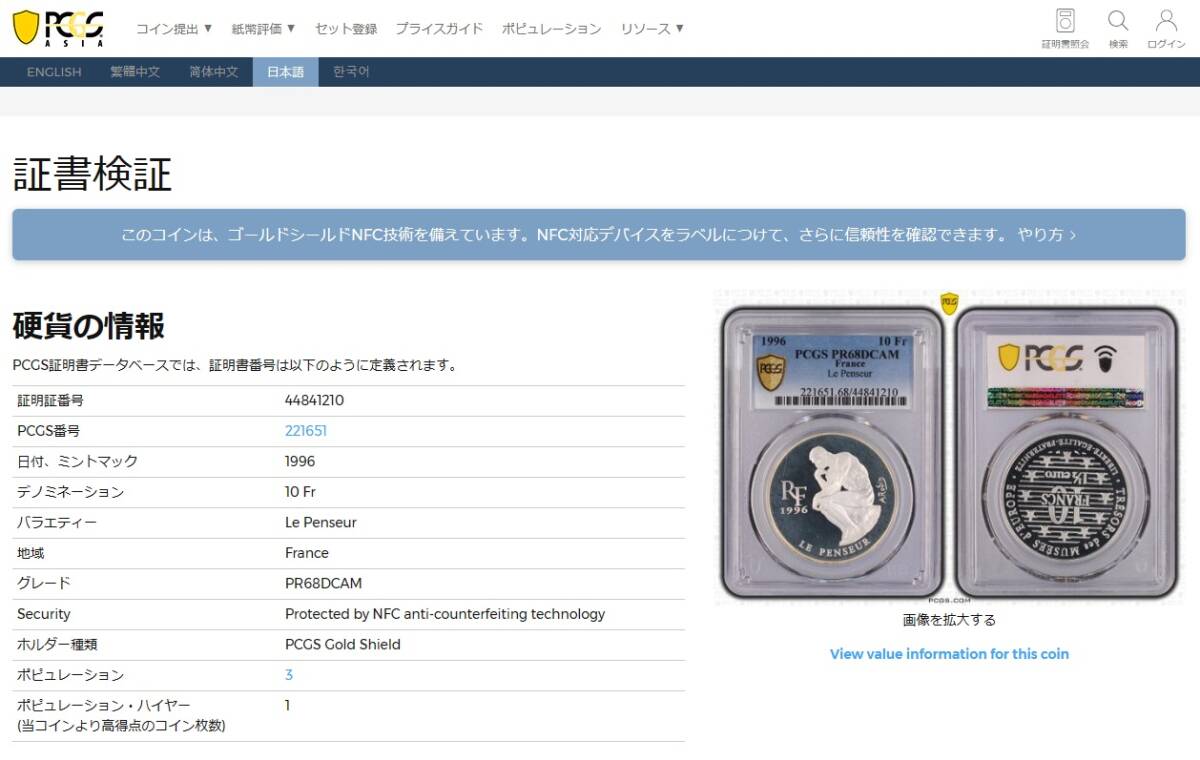
Task: Open PCGS number link 221651
Action: (306, 431)
